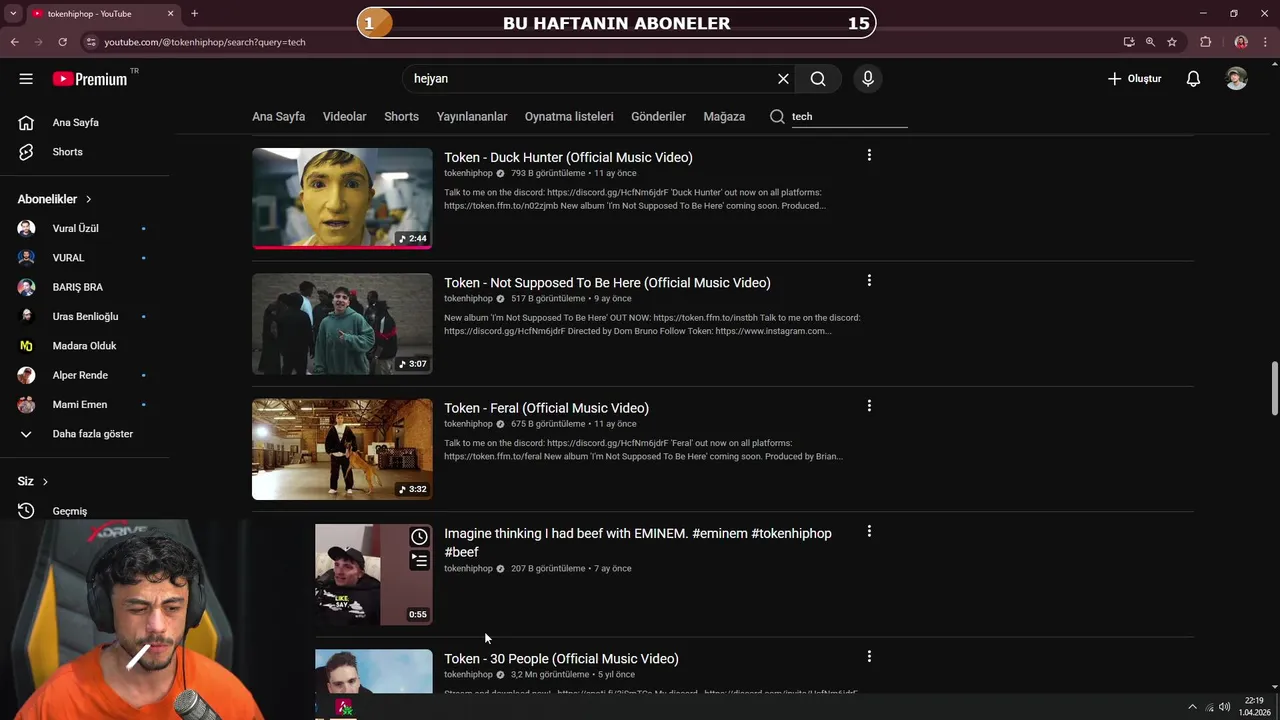Open Token - Feral title link

click(x=546, y=408)
